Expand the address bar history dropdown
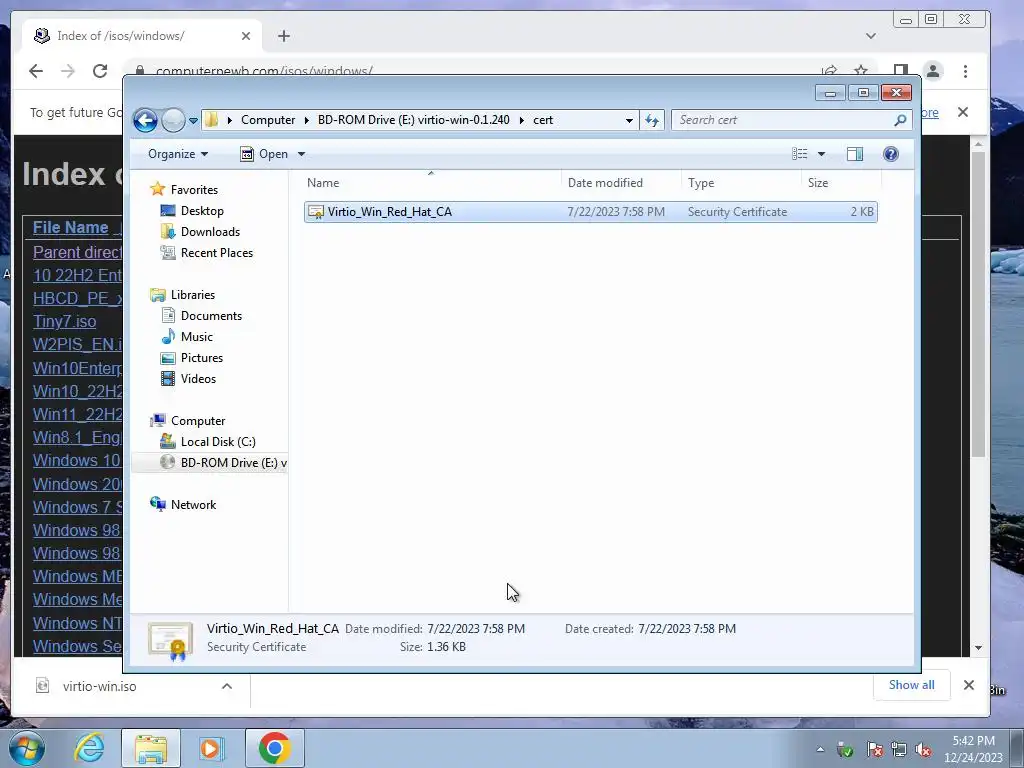This screenshot has height=768, width=1024. [629, 121]
